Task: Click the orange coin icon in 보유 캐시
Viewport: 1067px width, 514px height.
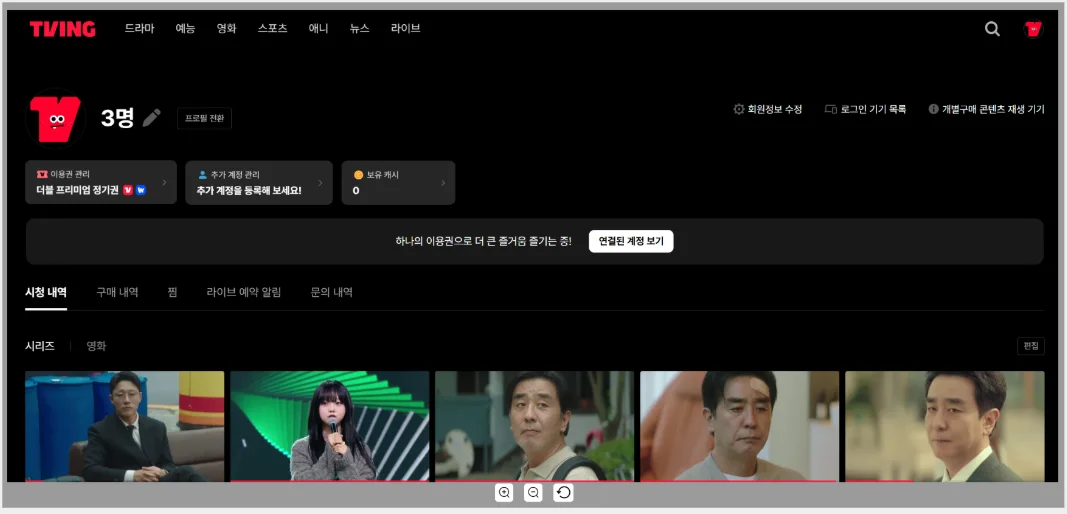Action: [359, 174]
